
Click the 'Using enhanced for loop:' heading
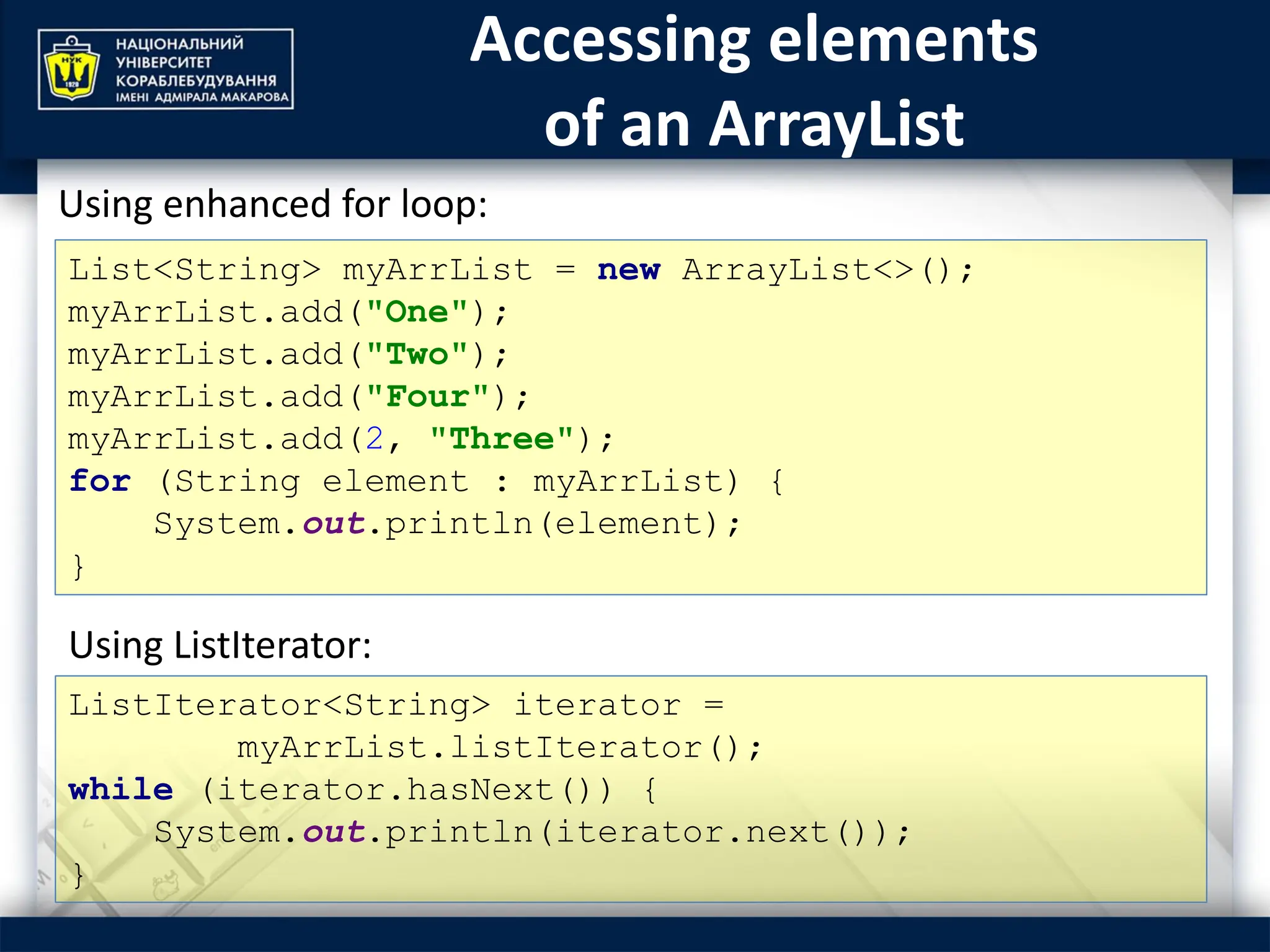pos(273,205)
